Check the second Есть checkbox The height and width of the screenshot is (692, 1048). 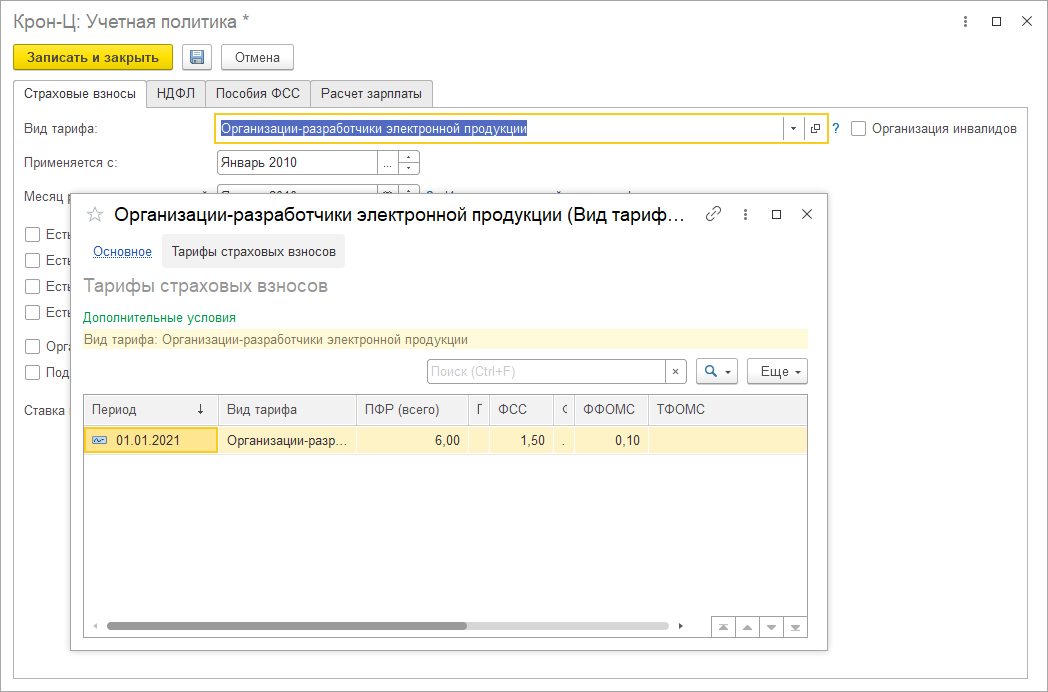pos(32,261)
